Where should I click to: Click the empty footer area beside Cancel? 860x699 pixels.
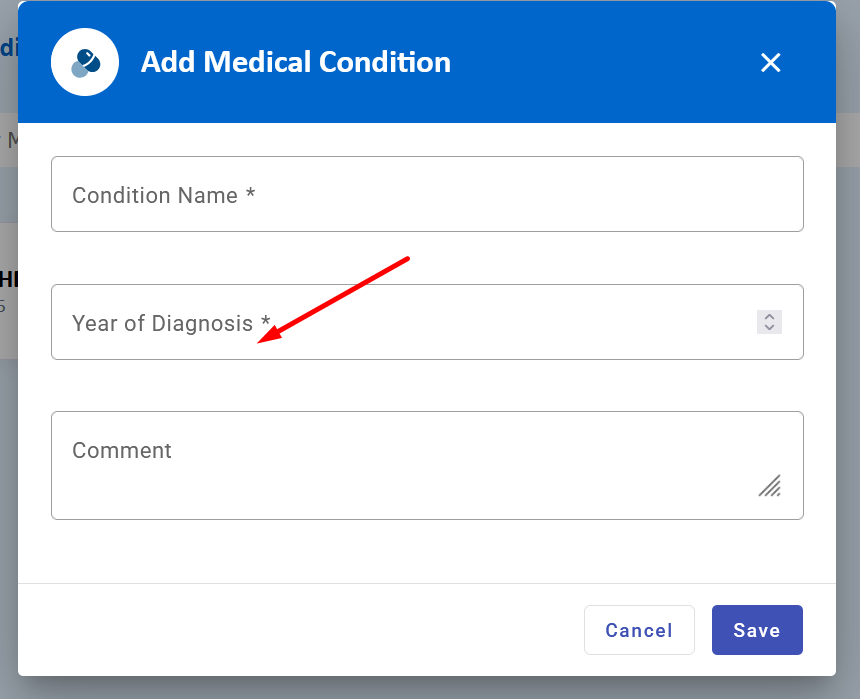tap(300, 630)
